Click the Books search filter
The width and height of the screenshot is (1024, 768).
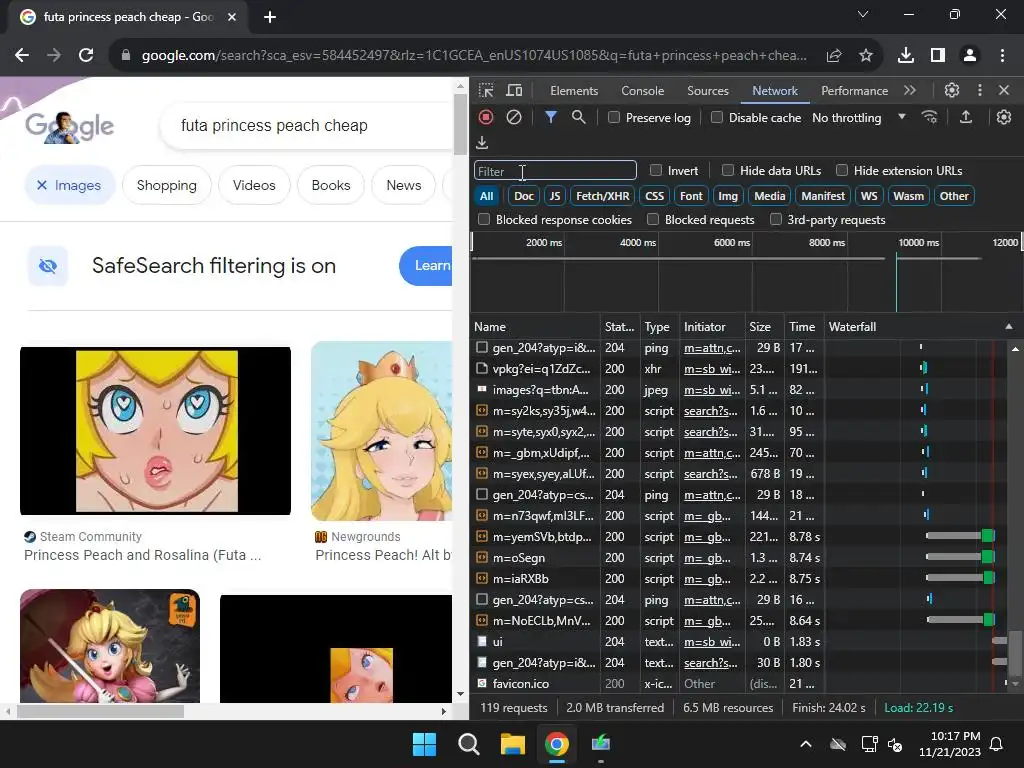pos(331,185)
